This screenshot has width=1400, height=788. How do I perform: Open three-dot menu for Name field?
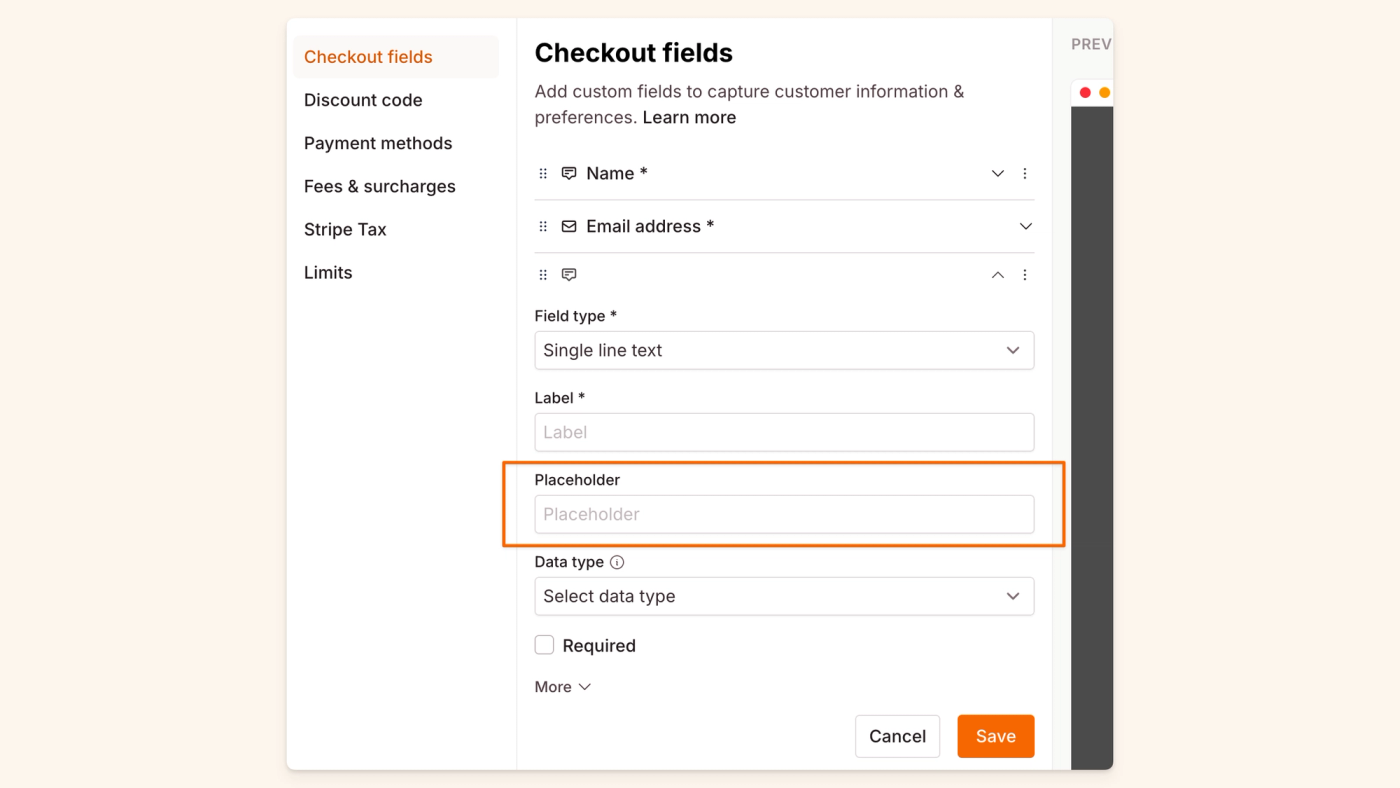(x=1025, y=174)
